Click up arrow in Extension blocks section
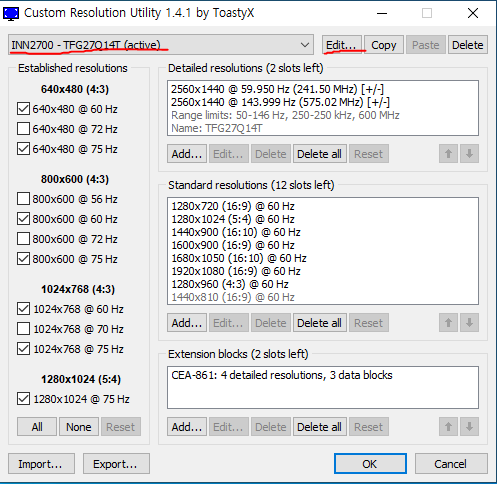This screenshot has height=484, width=497. (448, 427)
